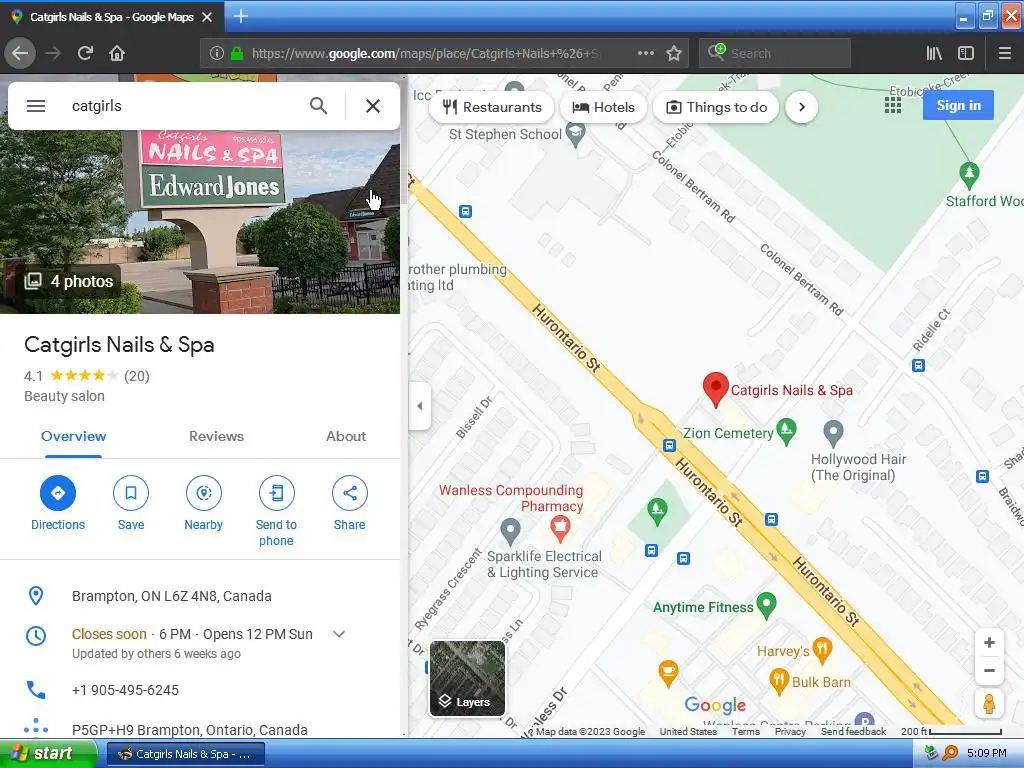Viewport: 1024px width, 768px height.
Task: Click the Sign in button
Action: [x=958, y=105]
